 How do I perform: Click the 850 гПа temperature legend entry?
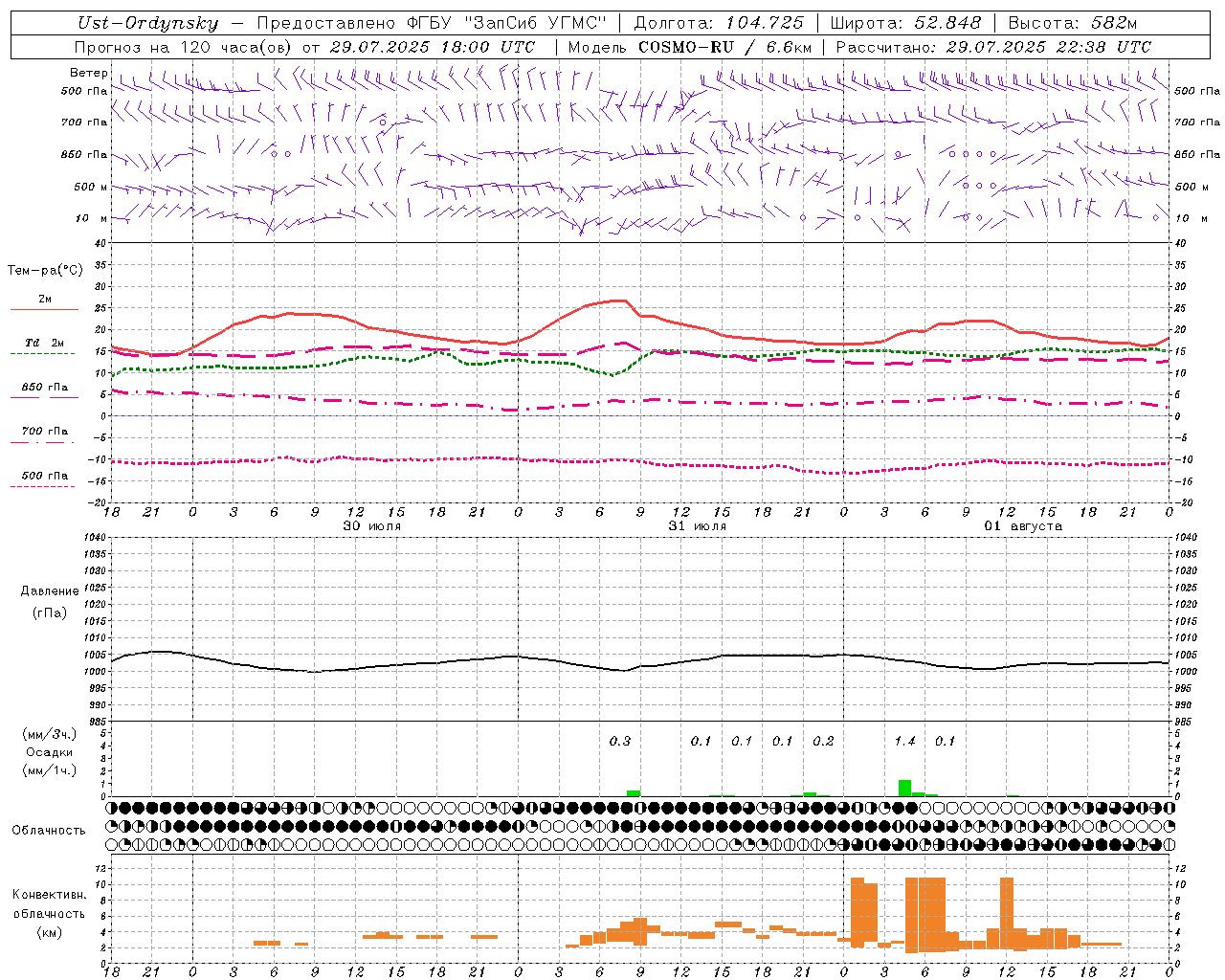(x=44, y=388)
